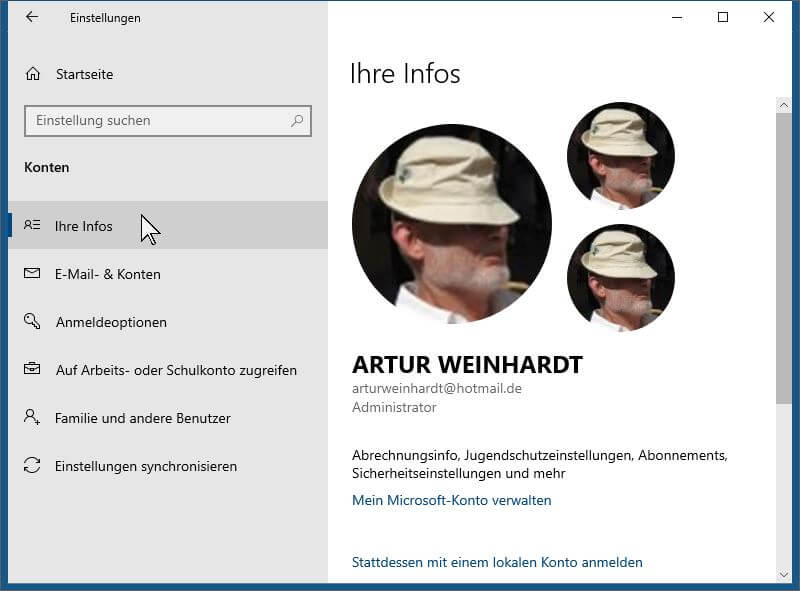
Task: Open E-Mail- & Konten
Action: pos(167,274)
